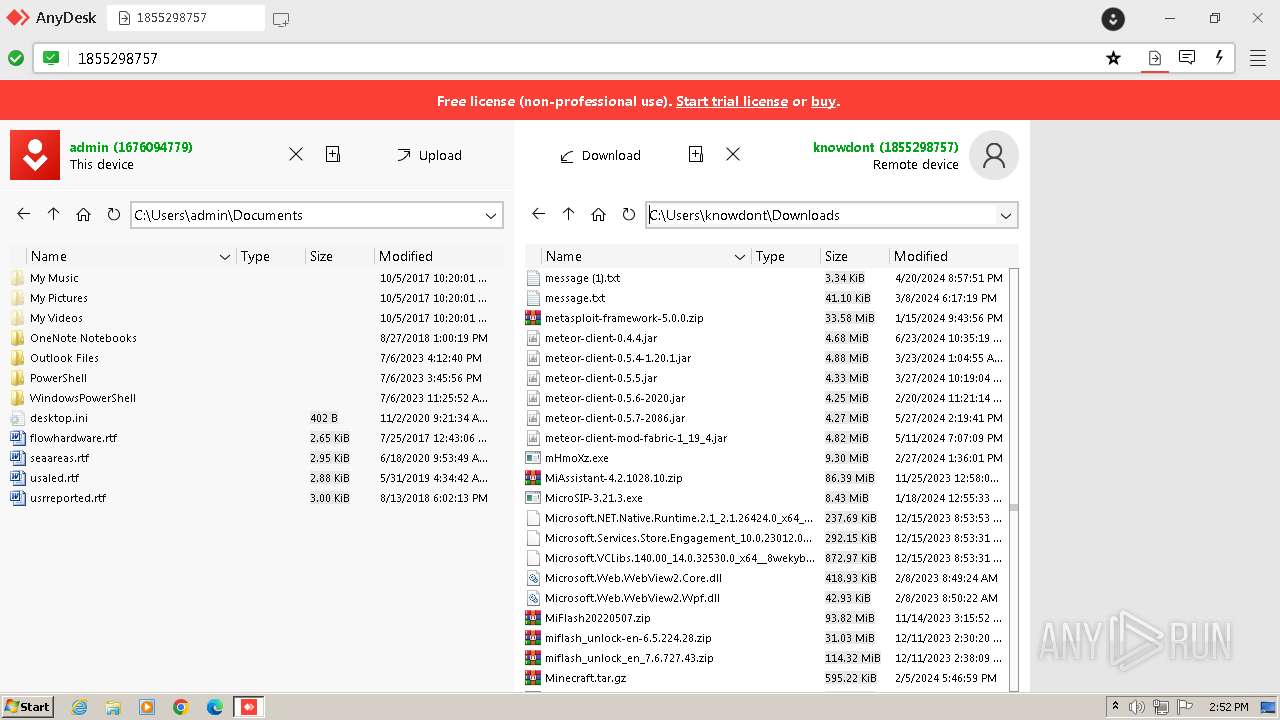Go back in local file panel
Image resolution: width=1280 pixels, height=720 pixels.
(x=24, y=214)
